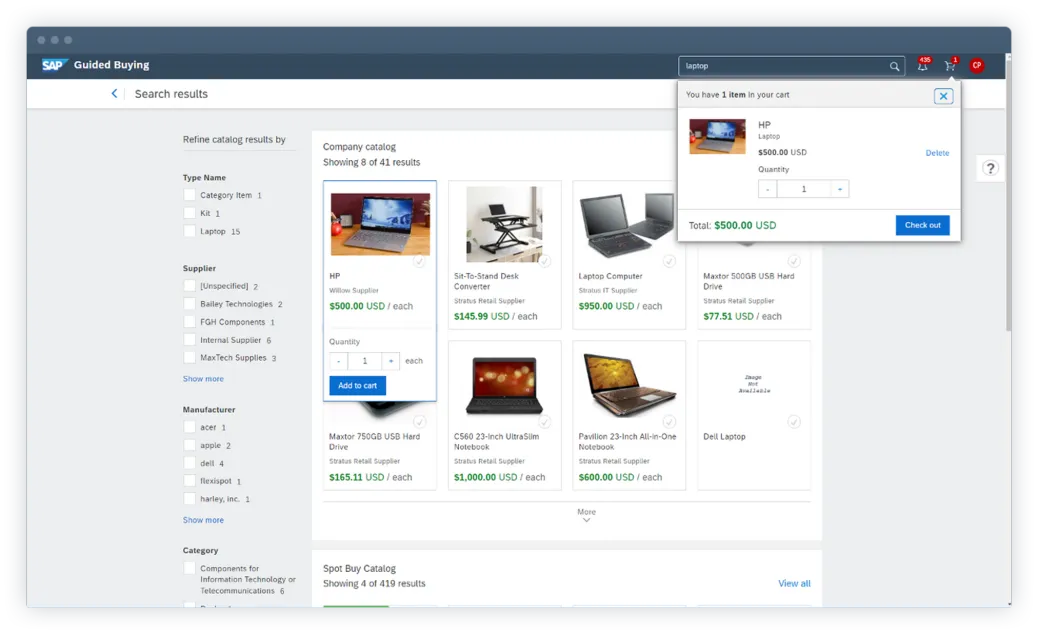Expand More results in Company catalog
The height and width of the screenshot is (634, 1038).
point(586,515)
